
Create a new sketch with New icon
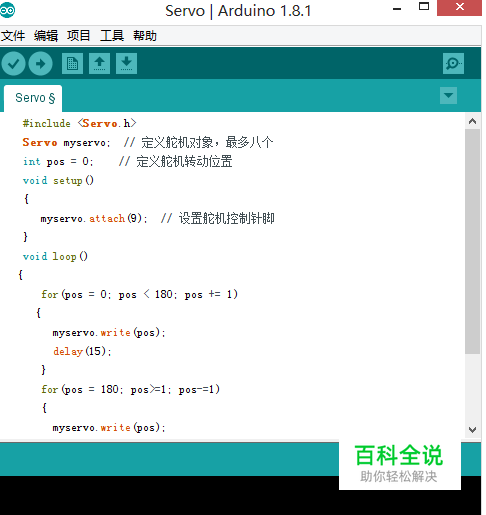[72, 63]
